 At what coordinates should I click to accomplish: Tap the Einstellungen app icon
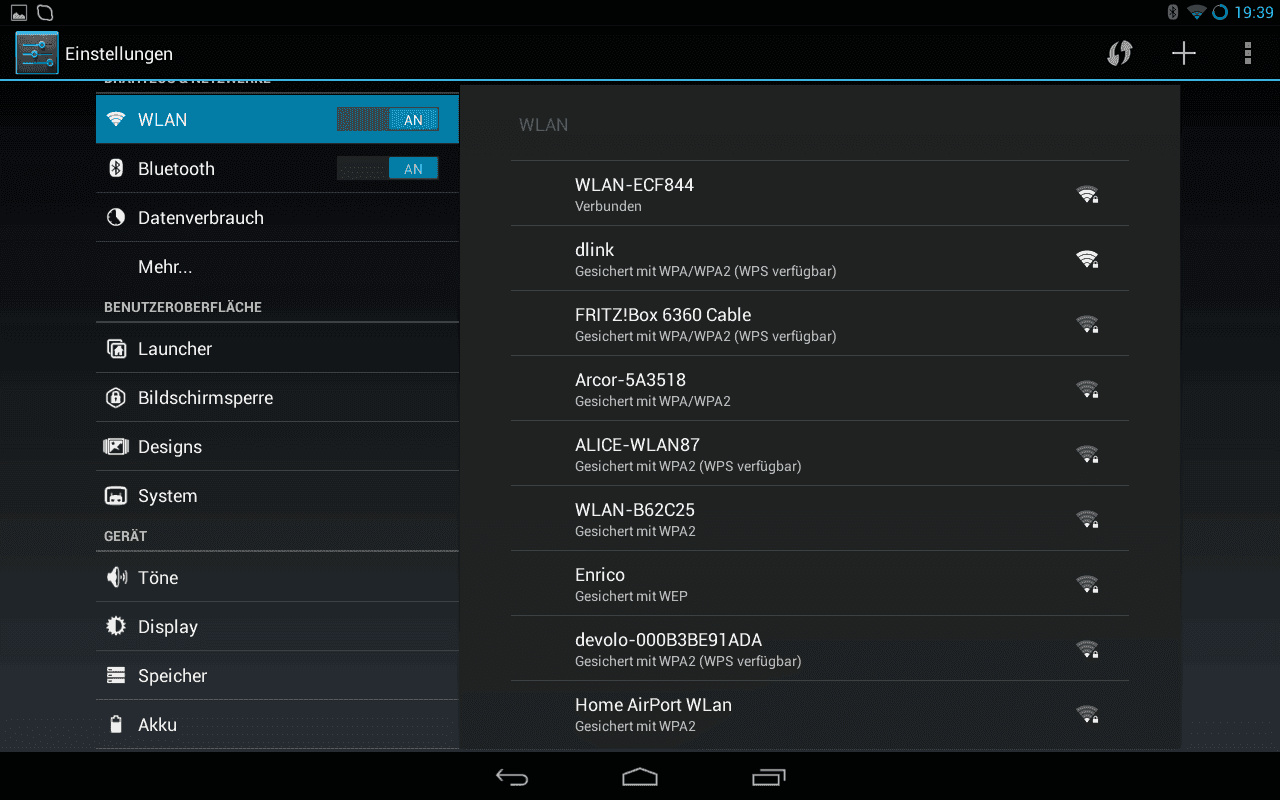37,53
